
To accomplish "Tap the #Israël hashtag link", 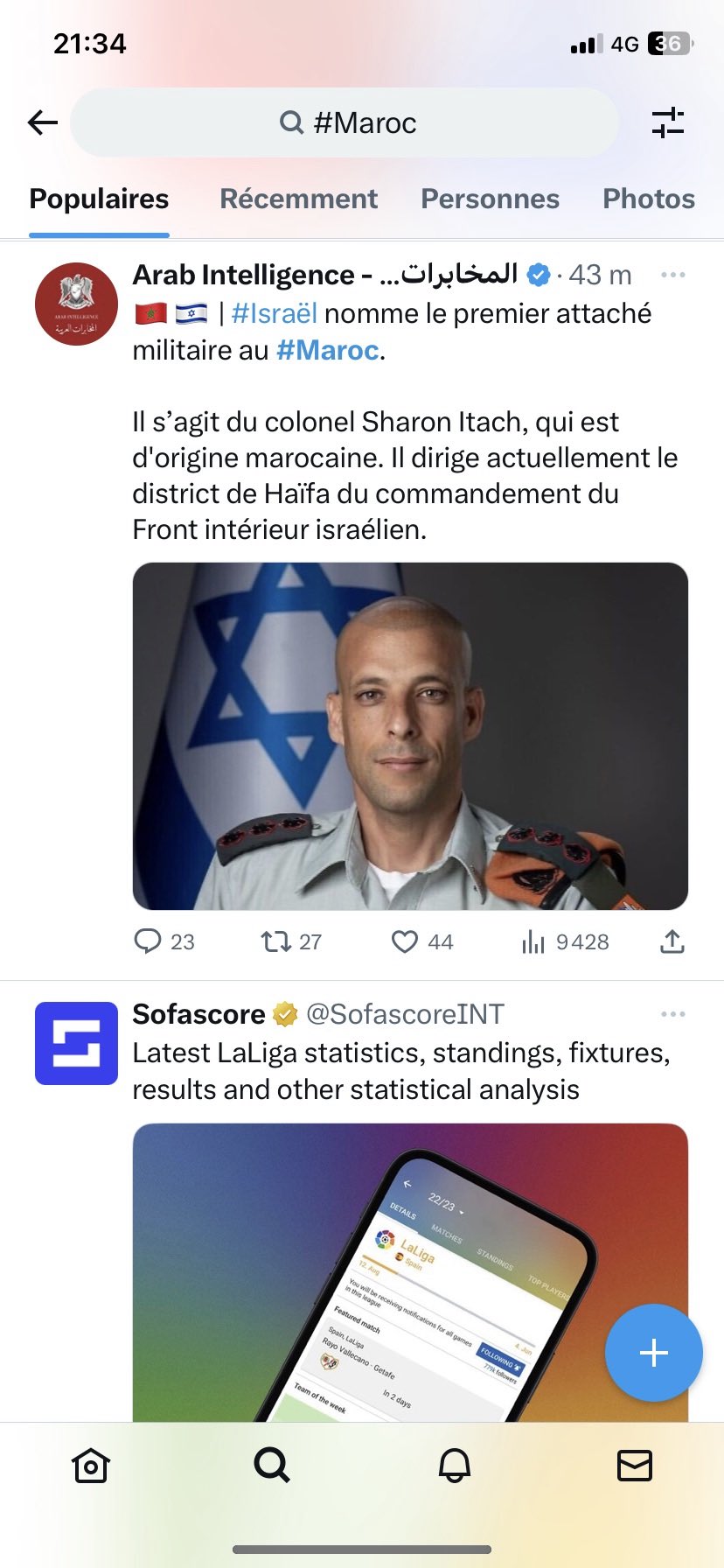I will tap(274, 313).
